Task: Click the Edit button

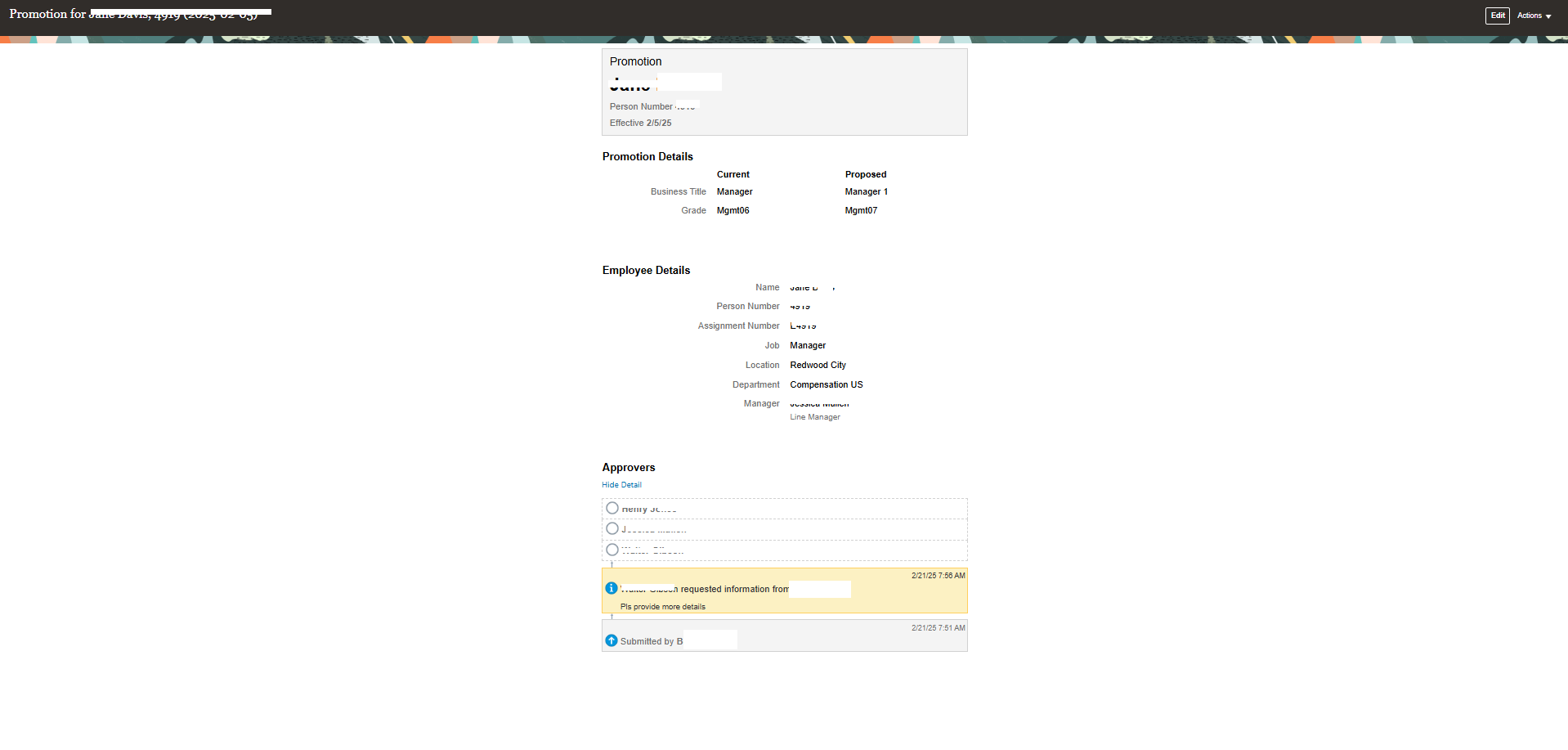Action: click(1496, 16)
